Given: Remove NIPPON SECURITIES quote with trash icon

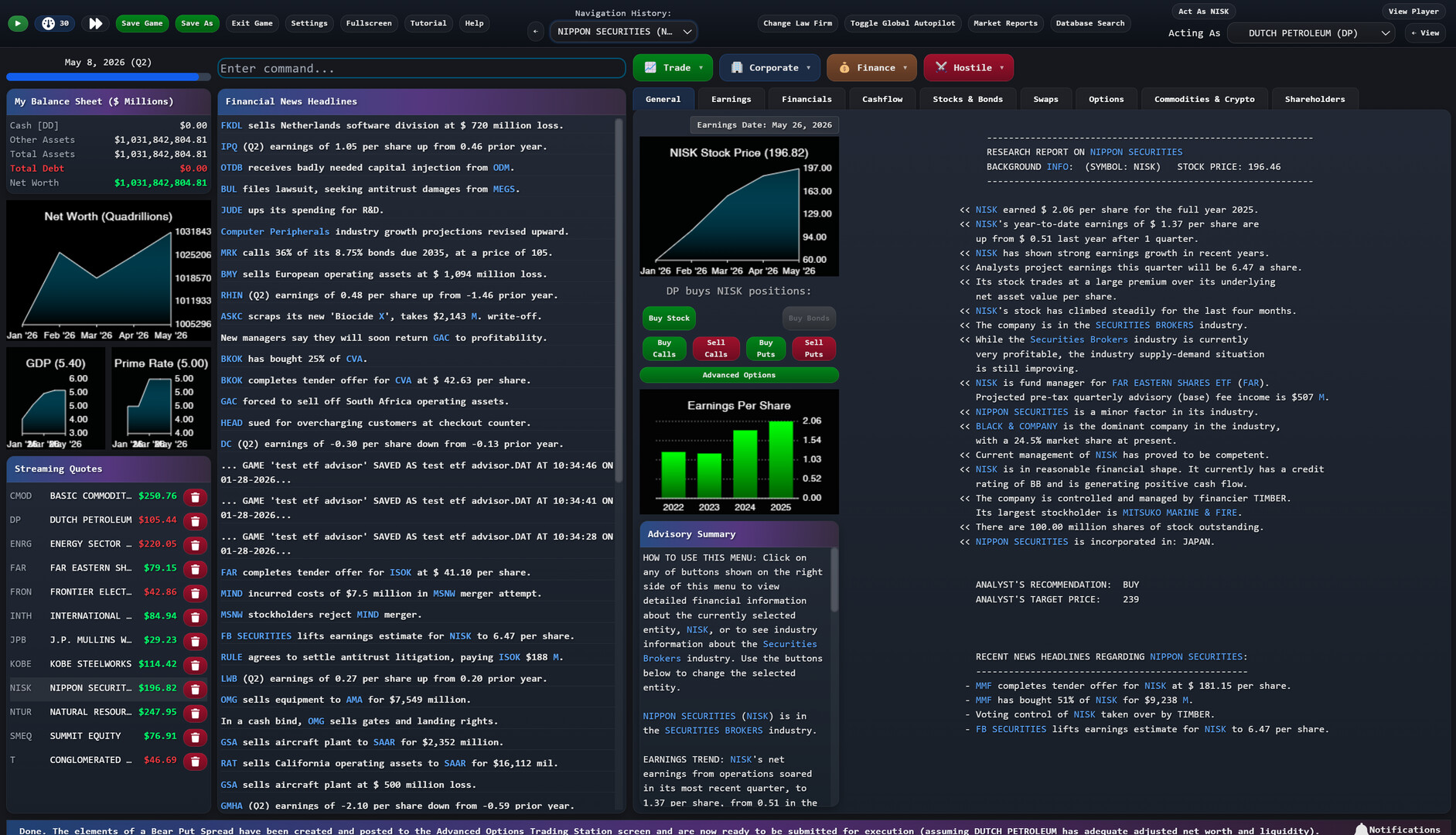Looking at the screenshot, I should 195,689.
